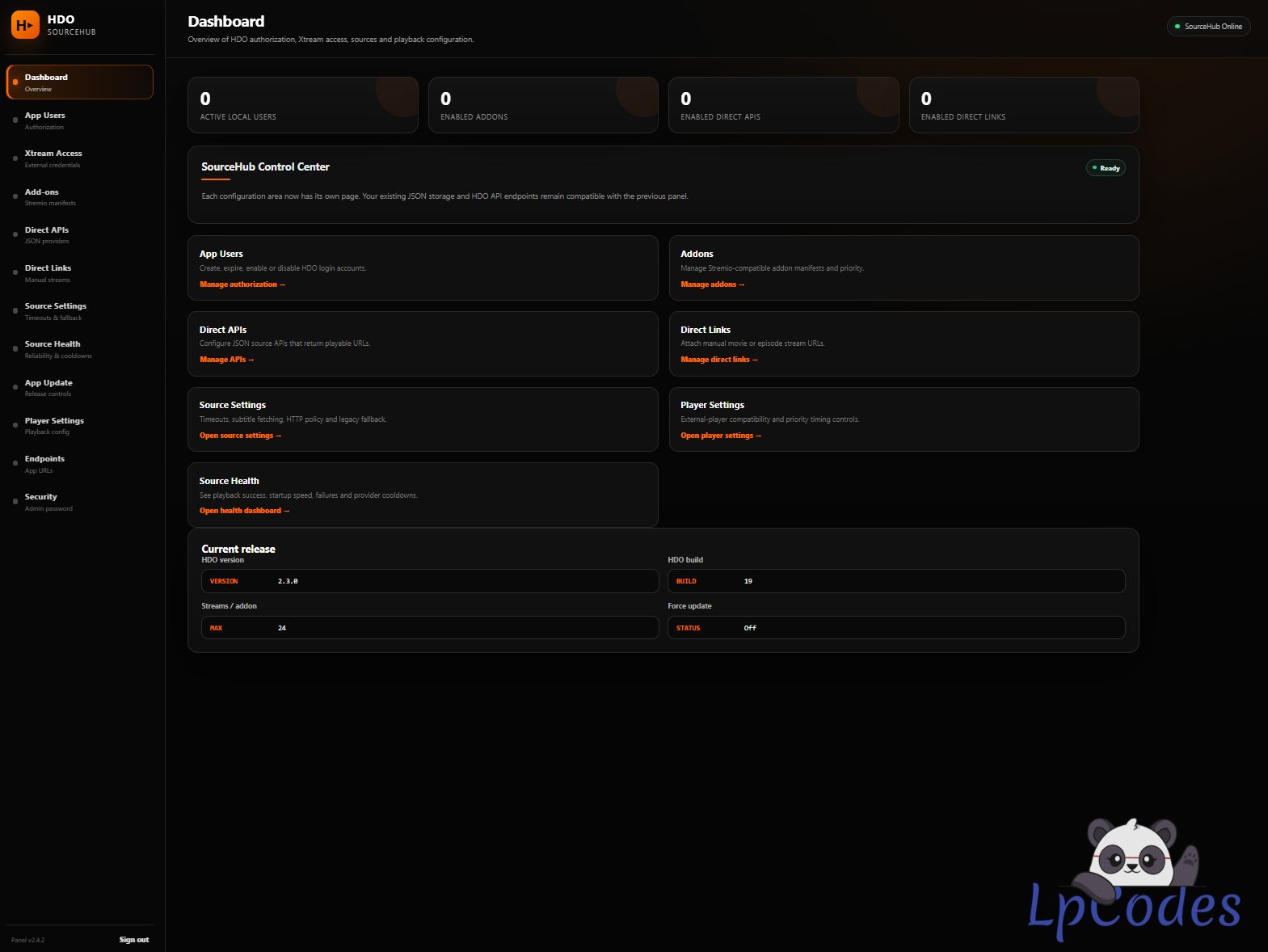Open the Endpoints sidebar page

79,464
